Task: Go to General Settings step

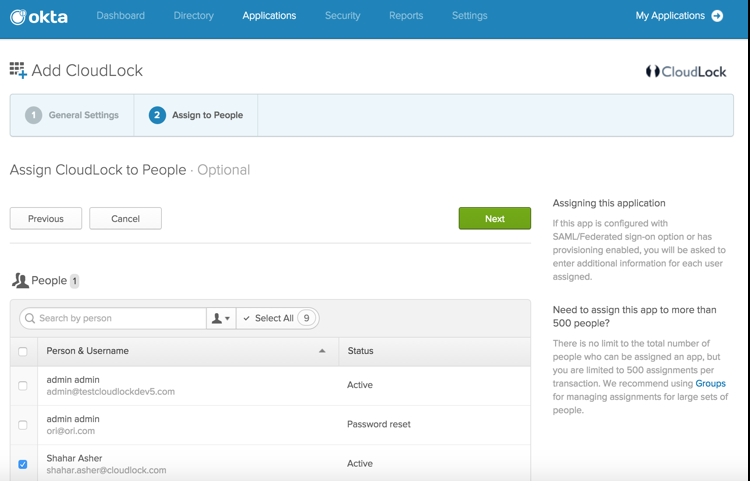Action: click(x=72, y=115)
